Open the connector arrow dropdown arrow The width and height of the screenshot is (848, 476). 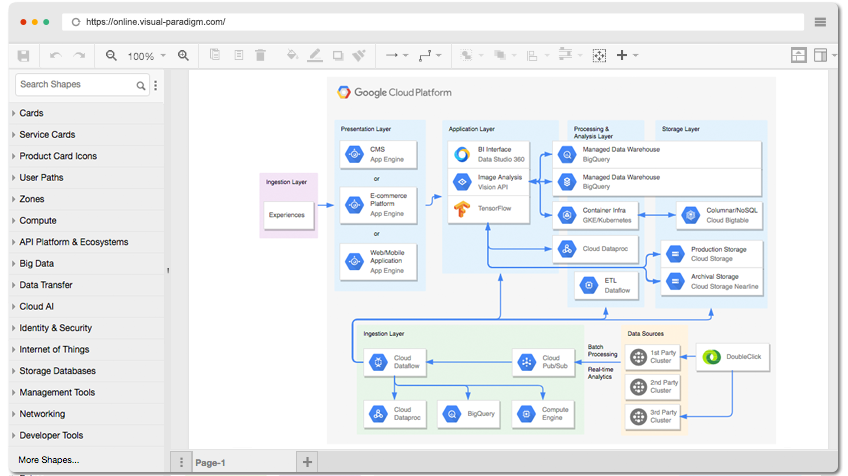406,56
